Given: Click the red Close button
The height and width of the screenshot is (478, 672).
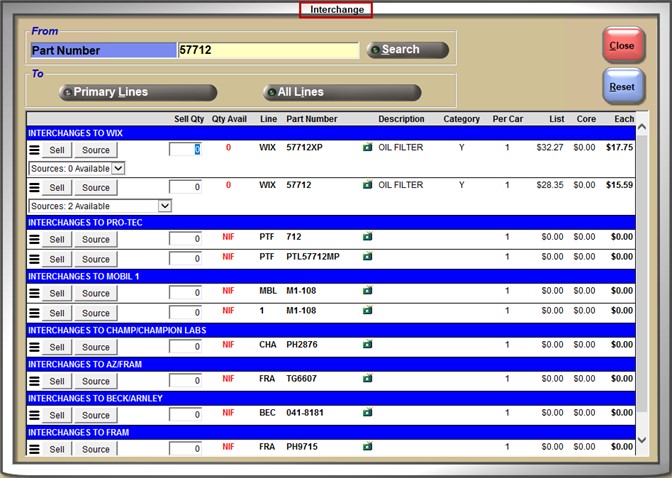Looking at the screenshot, I should [622, 46].
